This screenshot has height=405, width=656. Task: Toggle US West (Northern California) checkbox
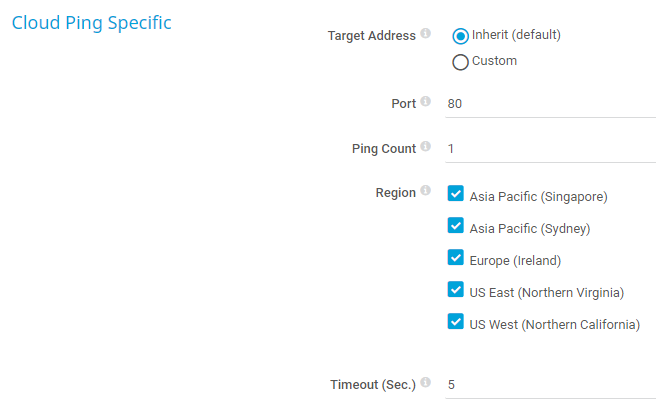[456, 322]
